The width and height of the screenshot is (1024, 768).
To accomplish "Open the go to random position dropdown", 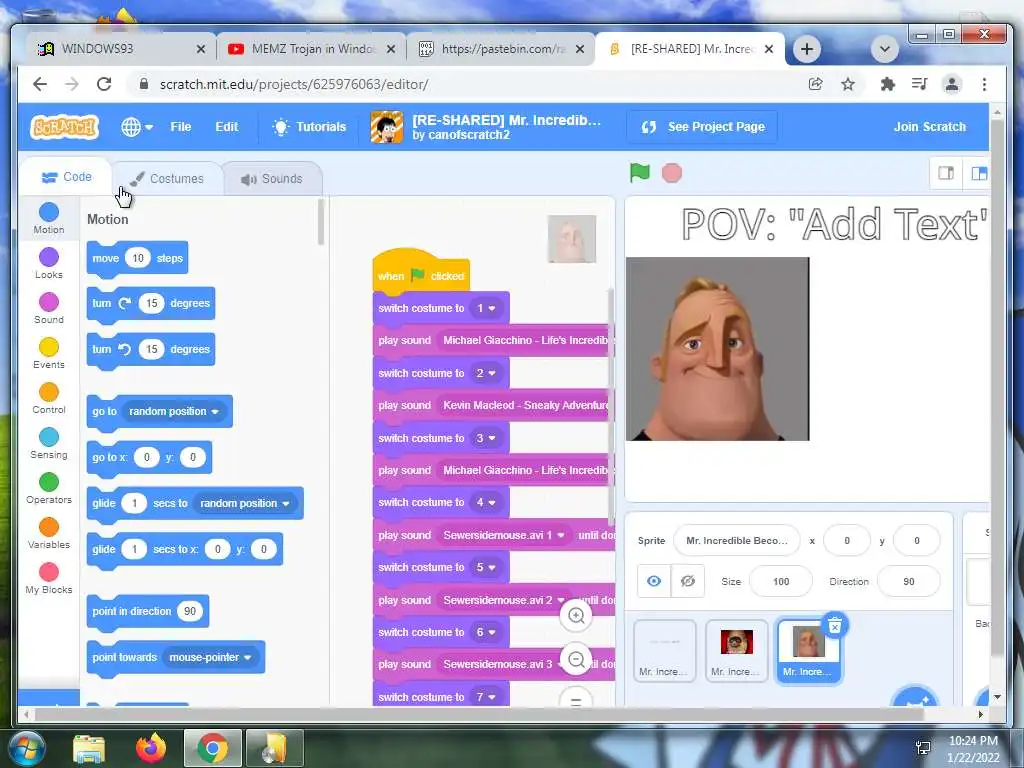I will click(174, 411).
